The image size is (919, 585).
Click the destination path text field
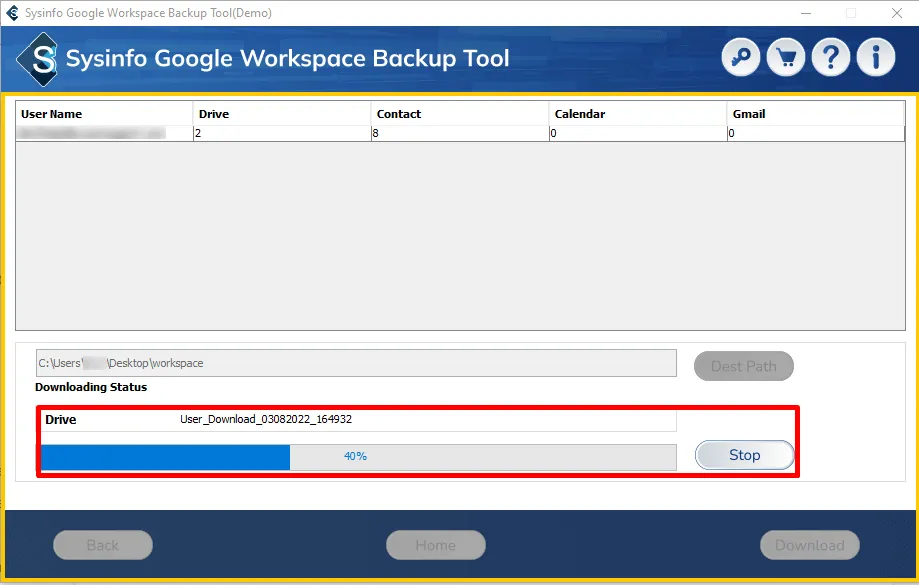point(356,363)
